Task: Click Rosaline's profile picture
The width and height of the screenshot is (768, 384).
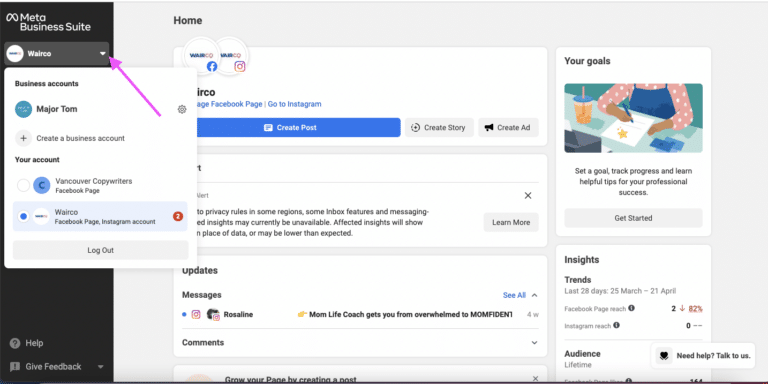Action: 212,314
